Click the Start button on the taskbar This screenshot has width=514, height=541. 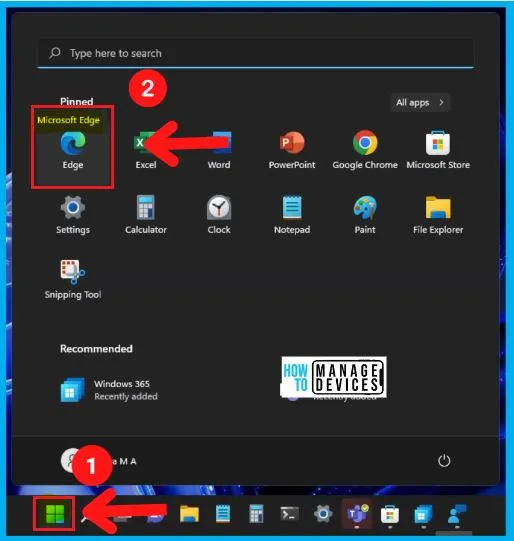coord(55,514)
